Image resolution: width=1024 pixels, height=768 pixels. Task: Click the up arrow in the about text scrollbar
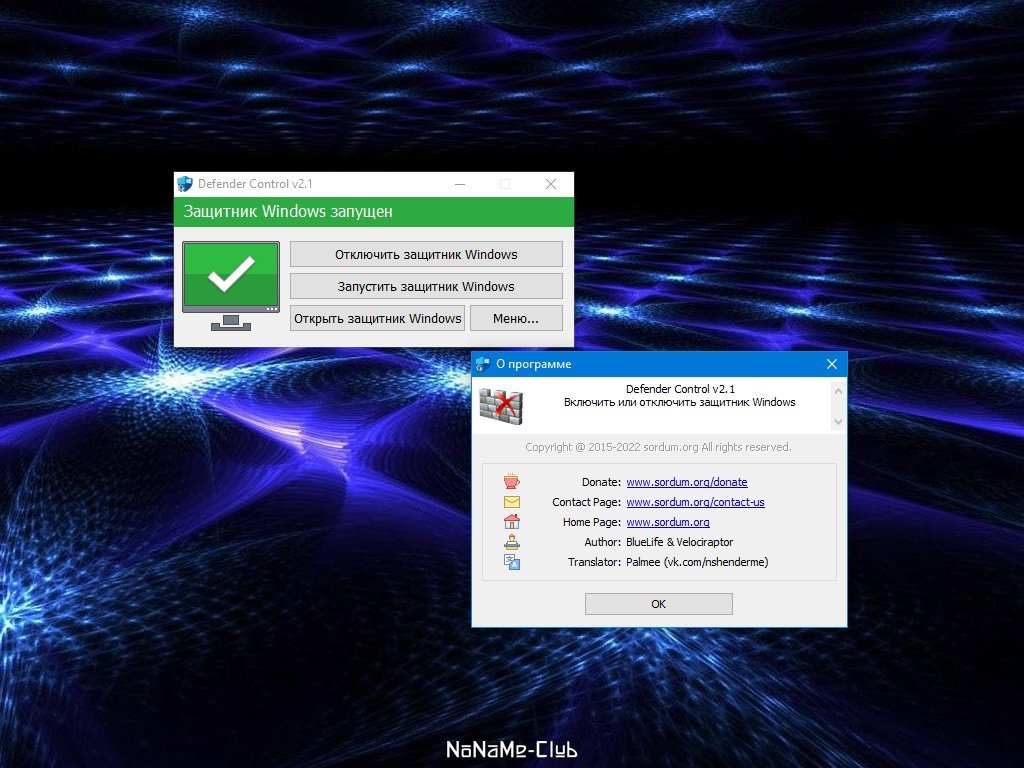click(x=838, y=391)
